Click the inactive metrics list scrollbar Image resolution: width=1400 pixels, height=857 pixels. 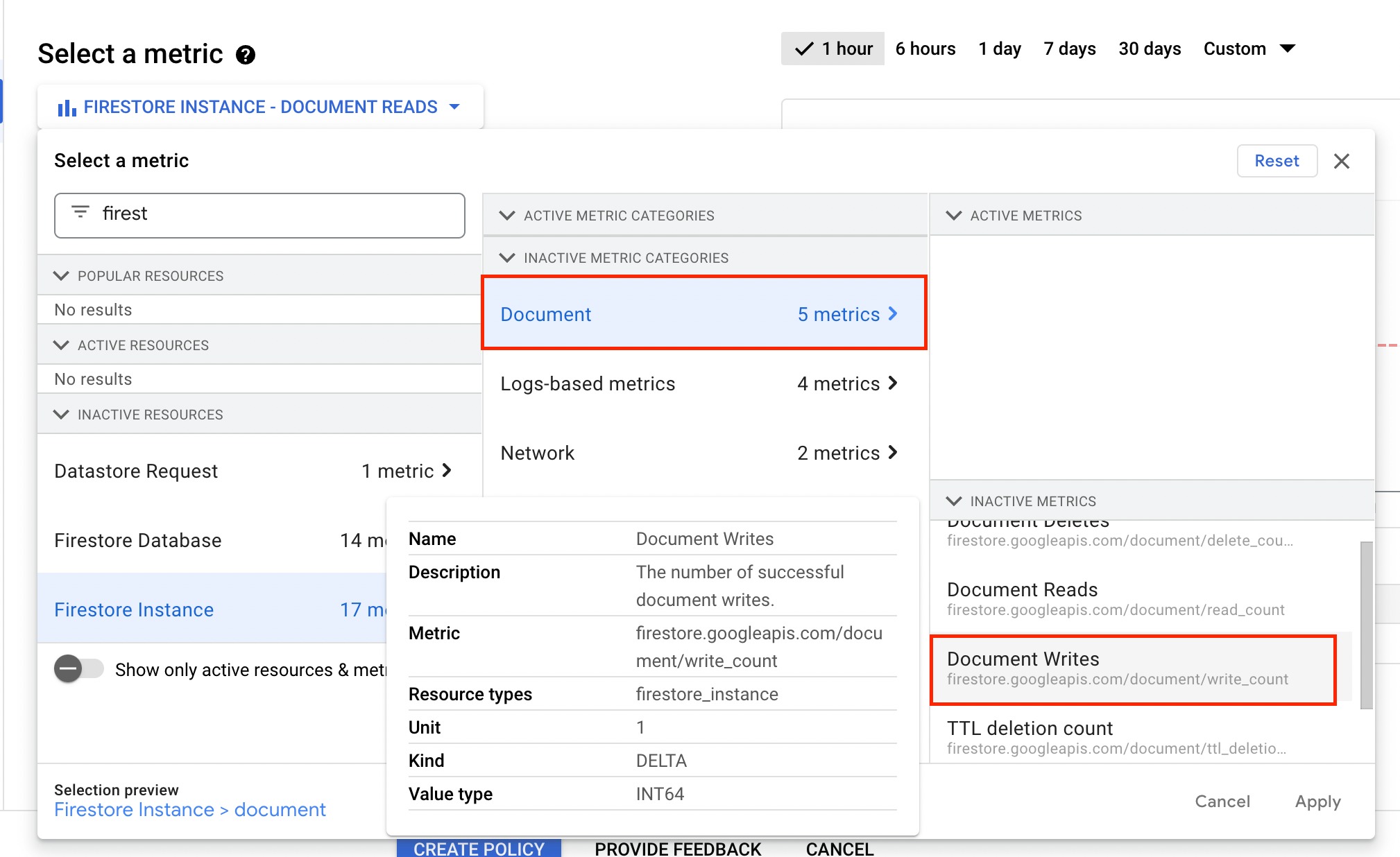point(1366,624)
